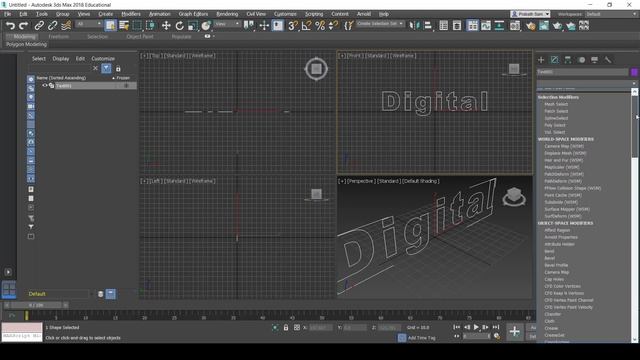Screen dimensions: 640x360
Task: Open the Modifiers menu
Action: [x=131, y=14]
